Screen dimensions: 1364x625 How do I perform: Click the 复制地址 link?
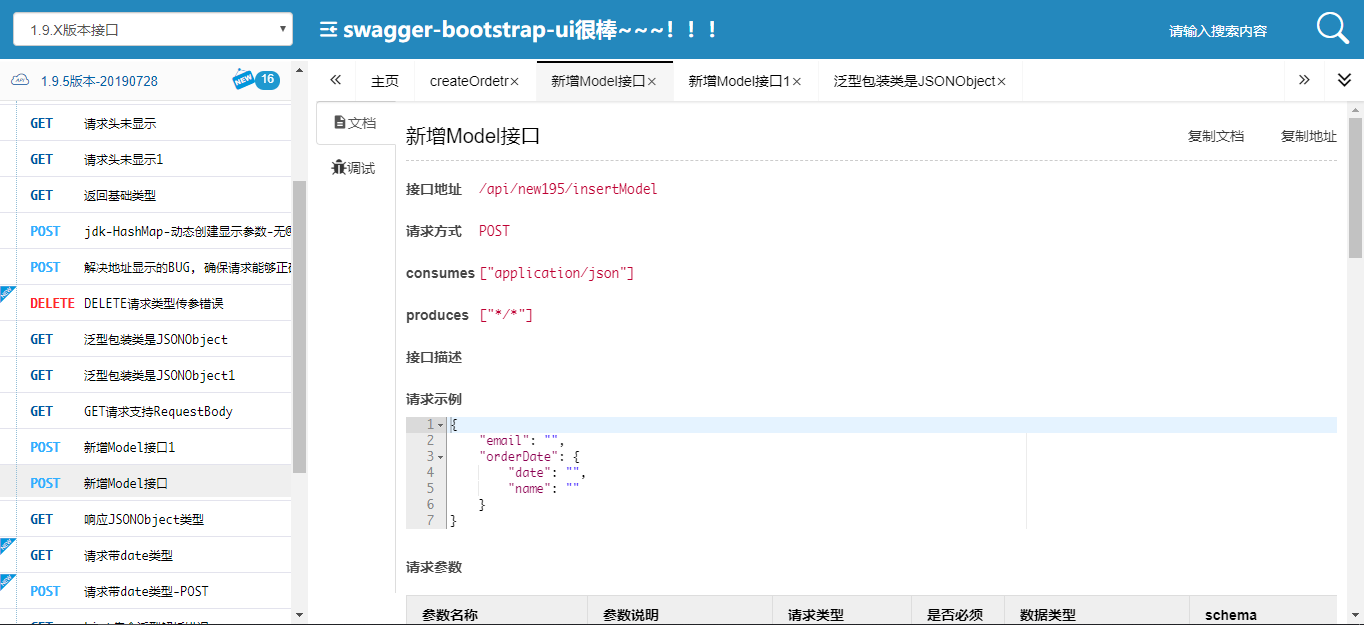(x=1309, y=136)
